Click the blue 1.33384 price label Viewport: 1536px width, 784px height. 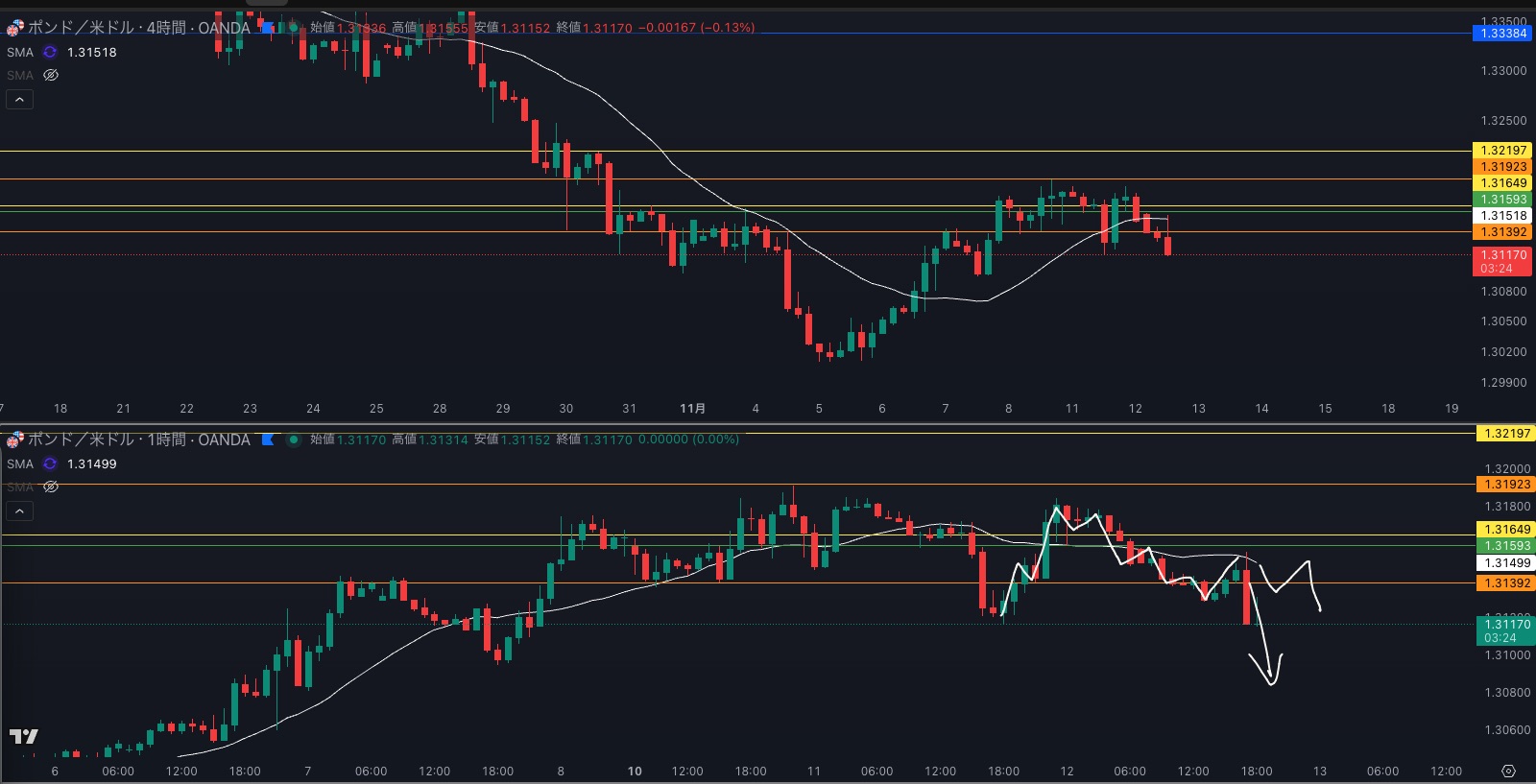pos(1502,34)
